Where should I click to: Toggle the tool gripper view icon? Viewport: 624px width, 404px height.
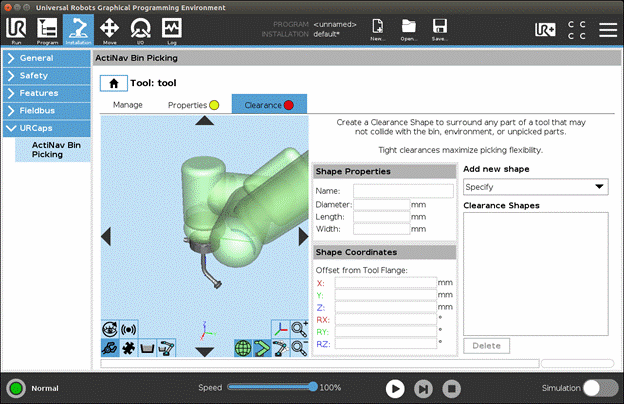click(x=109, y=348)
